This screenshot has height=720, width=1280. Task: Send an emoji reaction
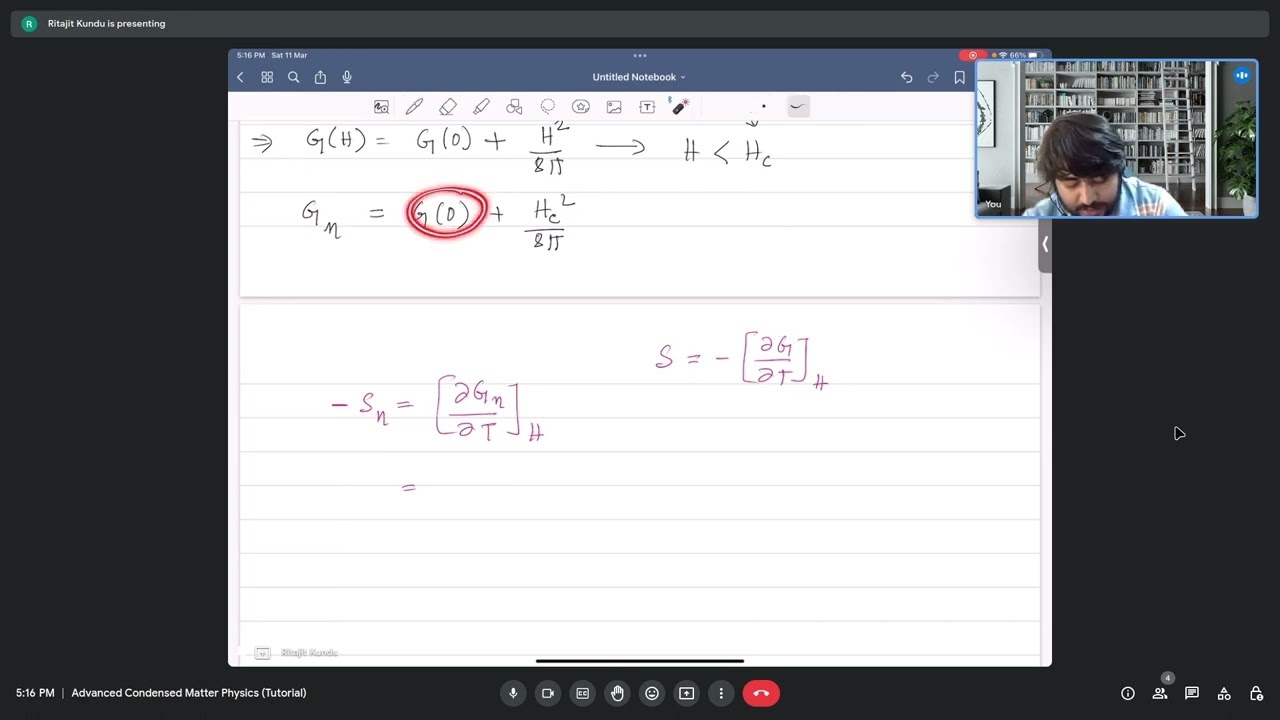pyautogui.click(x=652, y=693)
